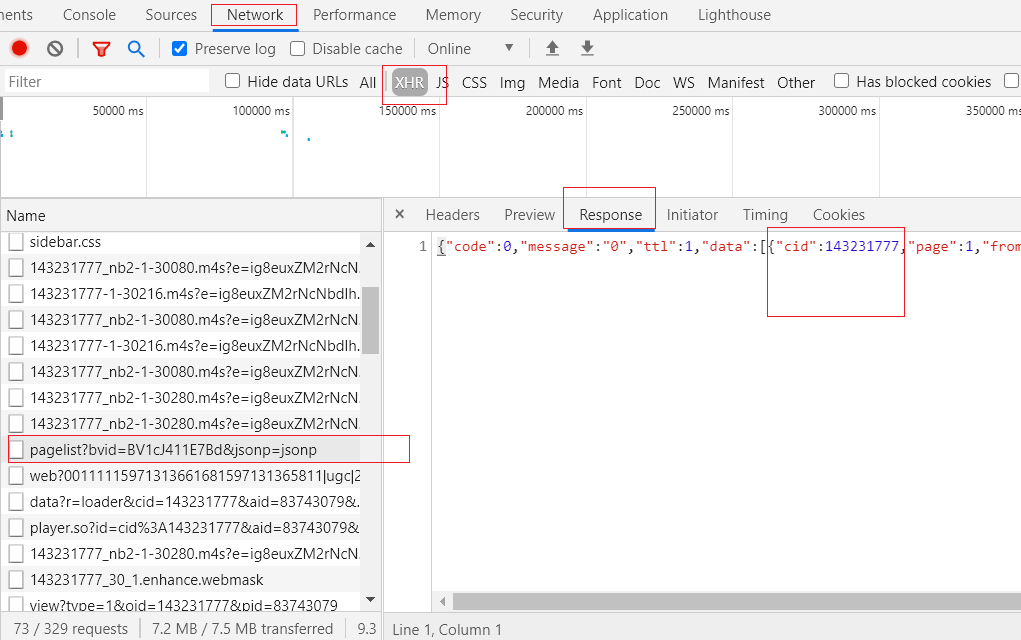
Task: Open network search with magnifier icon
Action: tap(136, 48)
